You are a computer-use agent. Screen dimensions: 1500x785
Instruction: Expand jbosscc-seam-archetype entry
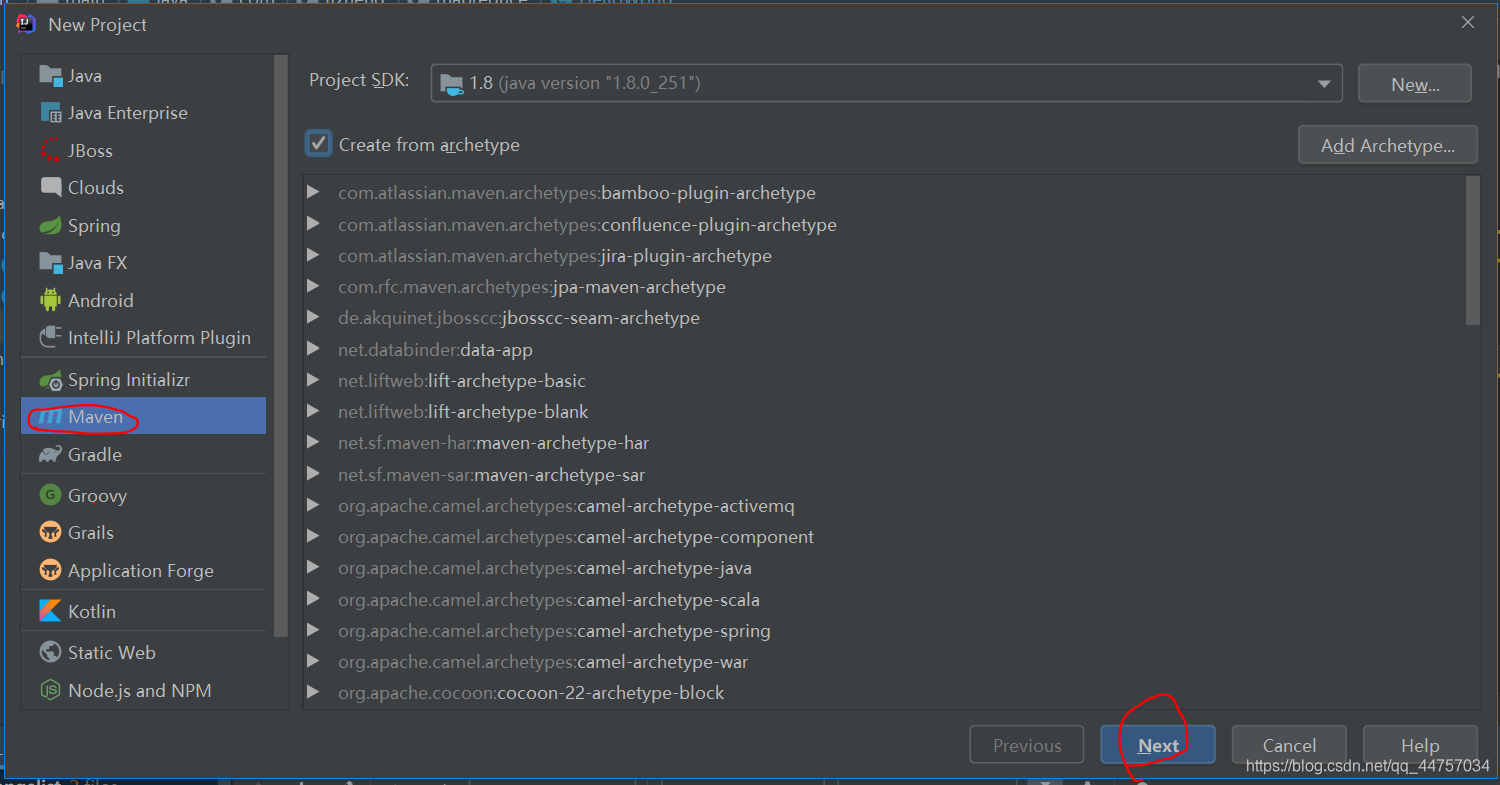tap(314, 317)
